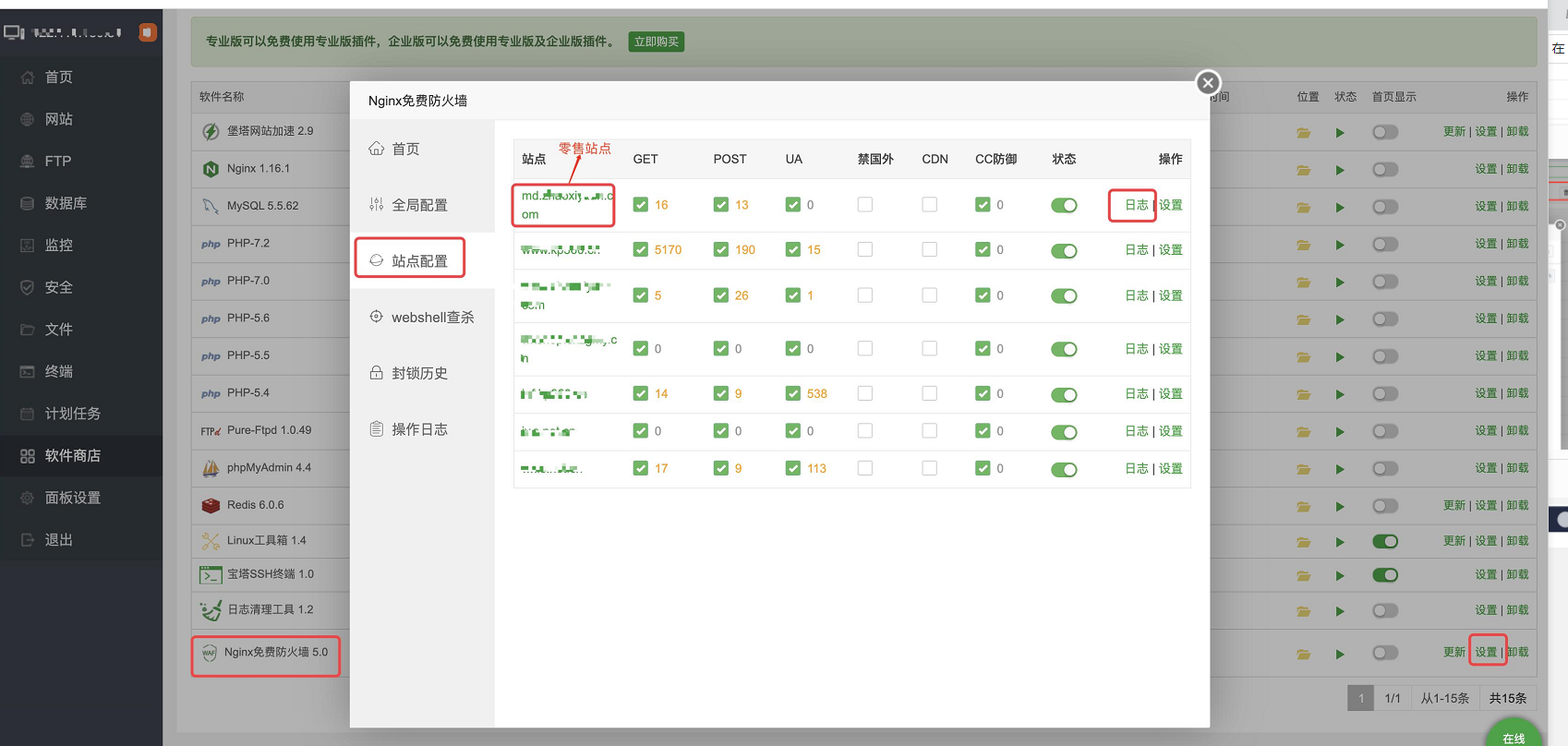Click the Pure-Ftpd 1.0.49 icon
The height and width of the screenshot is (746, 1568).
point(211,431)
